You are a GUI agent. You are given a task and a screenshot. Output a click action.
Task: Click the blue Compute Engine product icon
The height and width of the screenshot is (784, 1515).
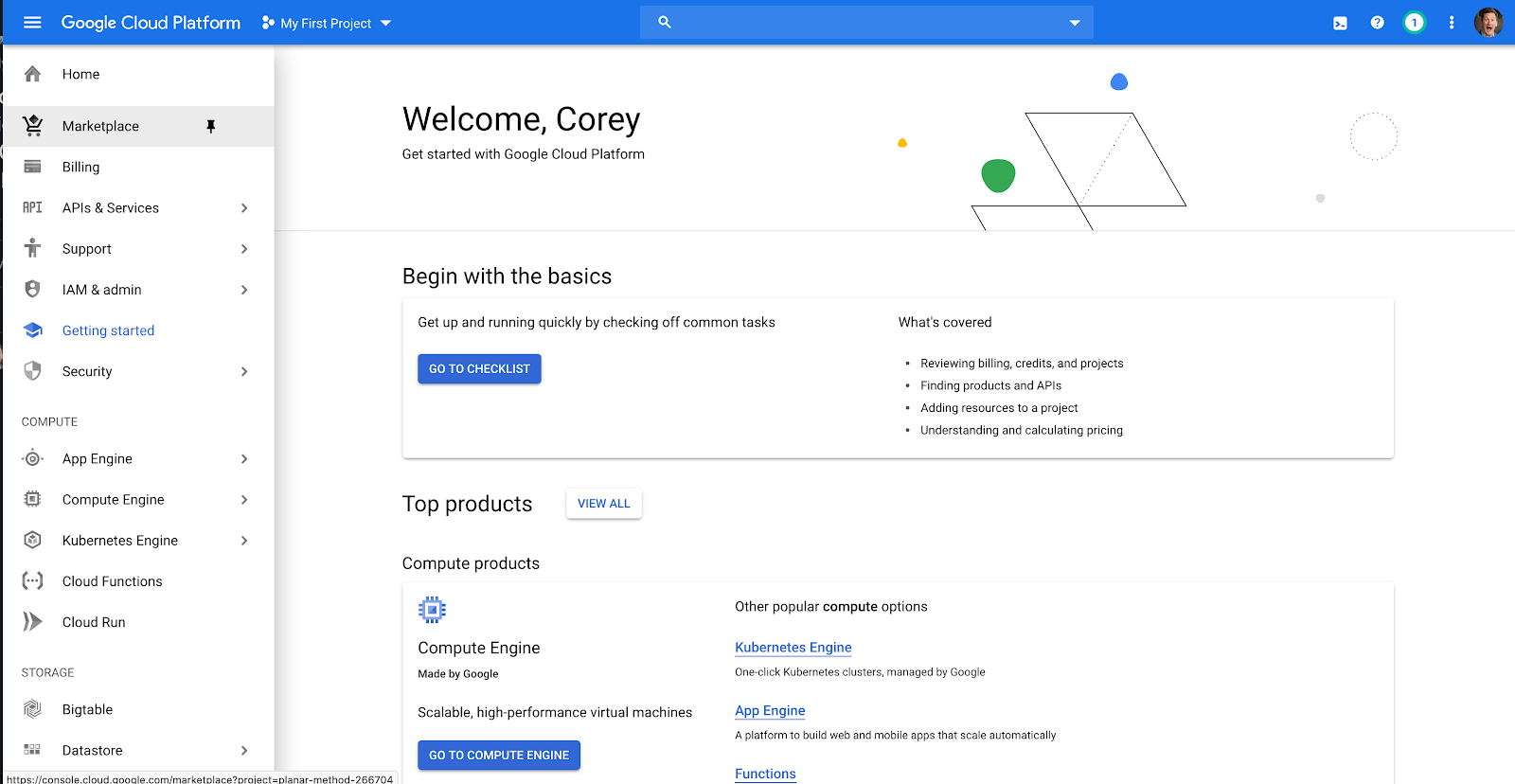pyautogui.click(x=432, y=610)
